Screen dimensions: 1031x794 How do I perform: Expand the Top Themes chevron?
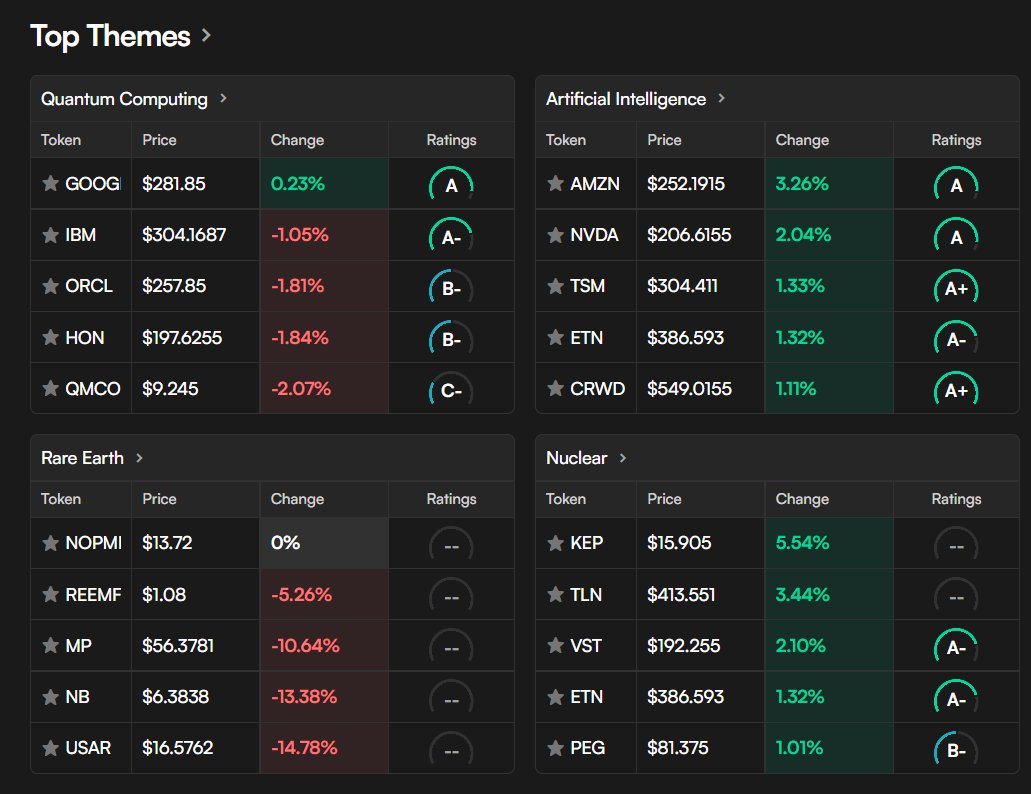(x=207, y=37)
